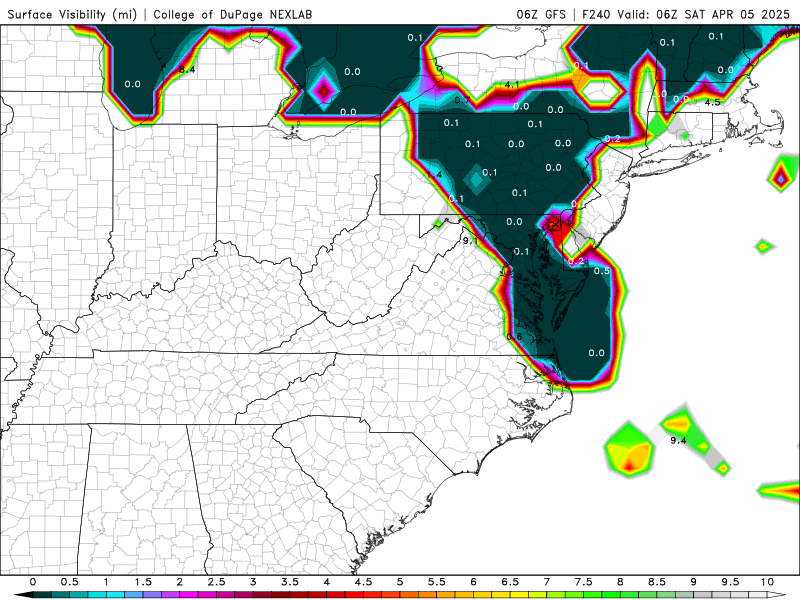This screenshot has height=600, width=800.
Task: Click the white hexagon hole in the New York contours
Action: click(602, 90)
